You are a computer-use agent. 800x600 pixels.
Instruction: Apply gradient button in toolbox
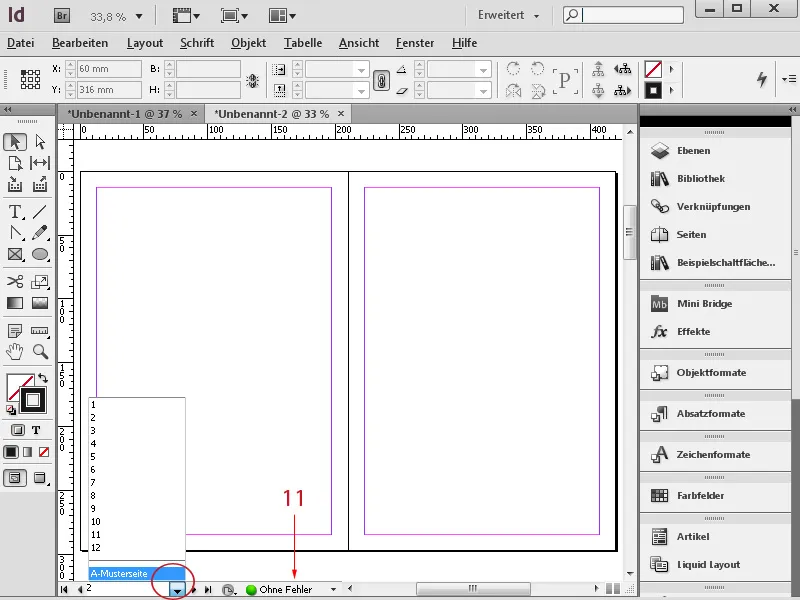[28, 452]
